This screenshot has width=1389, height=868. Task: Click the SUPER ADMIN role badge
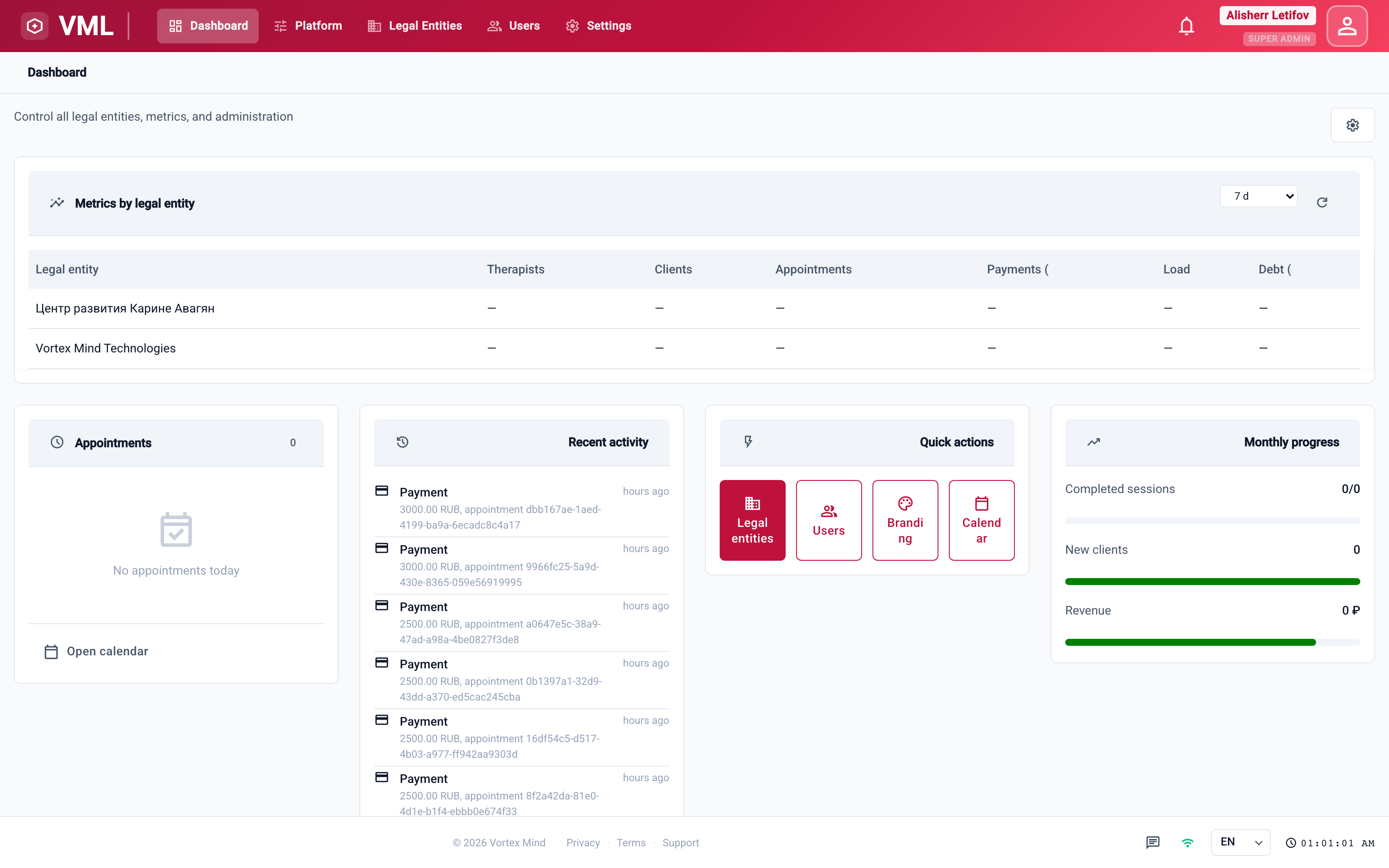coord(1279,39)
